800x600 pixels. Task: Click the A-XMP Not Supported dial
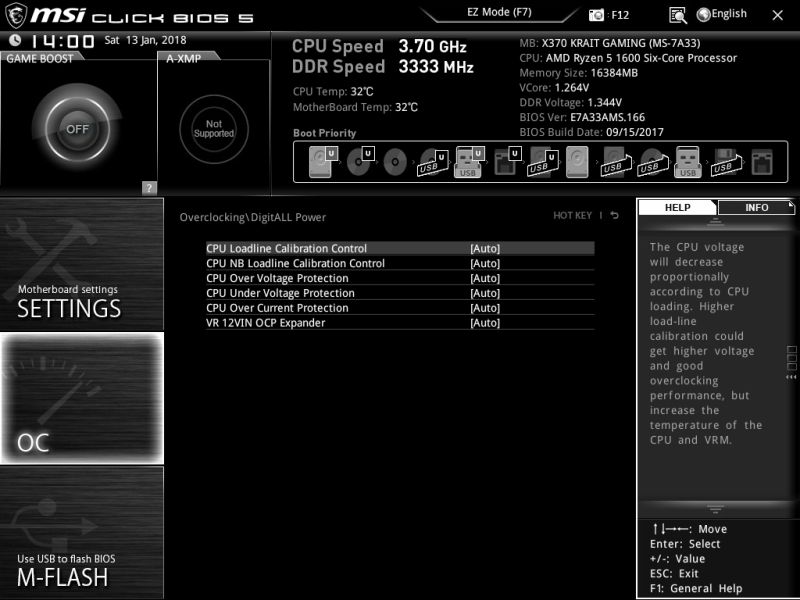(214, 129)
